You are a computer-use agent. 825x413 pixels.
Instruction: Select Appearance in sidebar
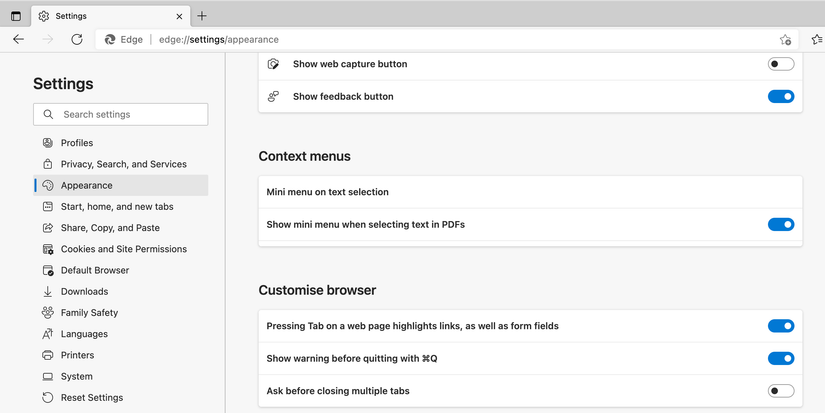pyautogui.click(x=120, y=185)
